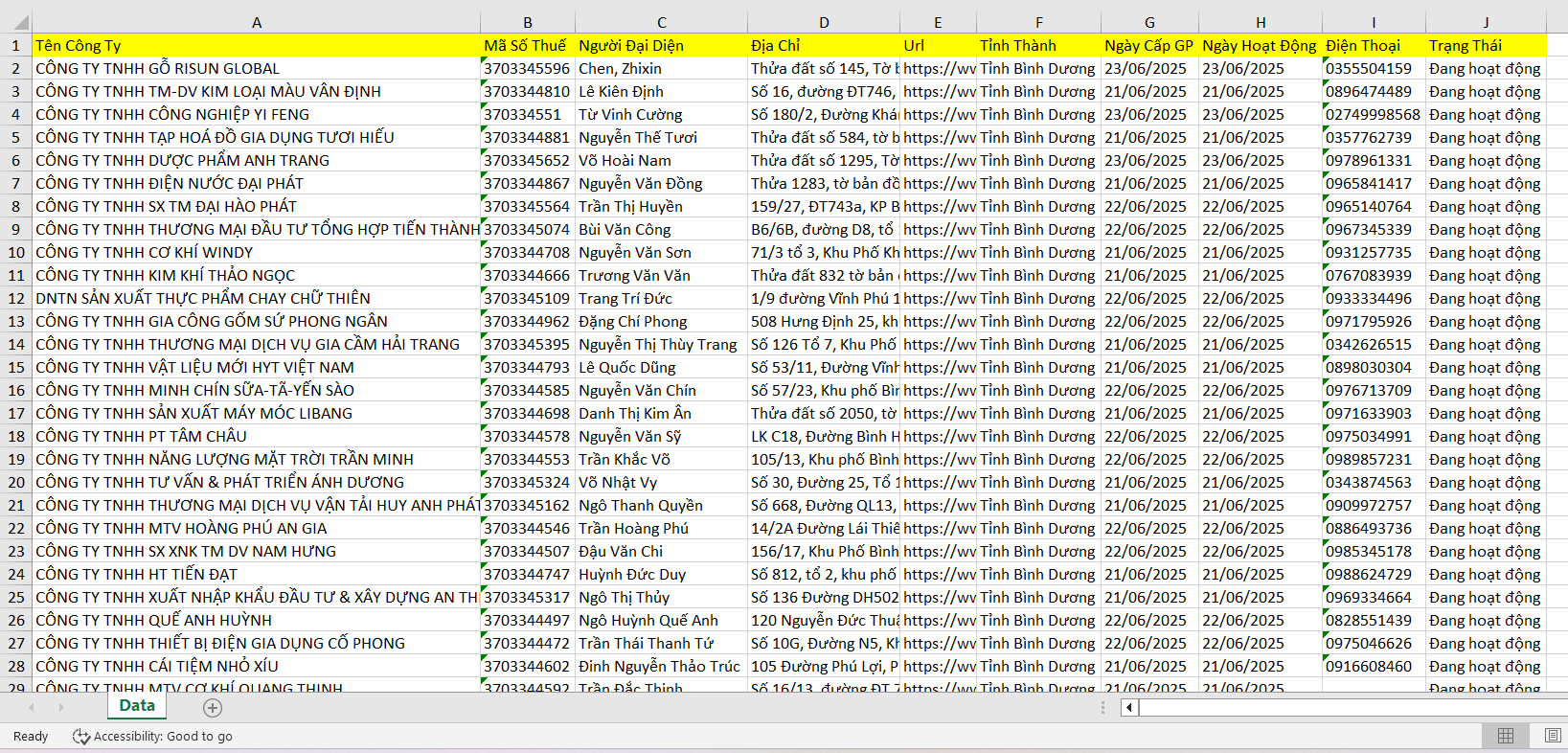The image size is (1568, 753).
Task: Add a new sheet with the plus button
Action: (x=213, y=707)
